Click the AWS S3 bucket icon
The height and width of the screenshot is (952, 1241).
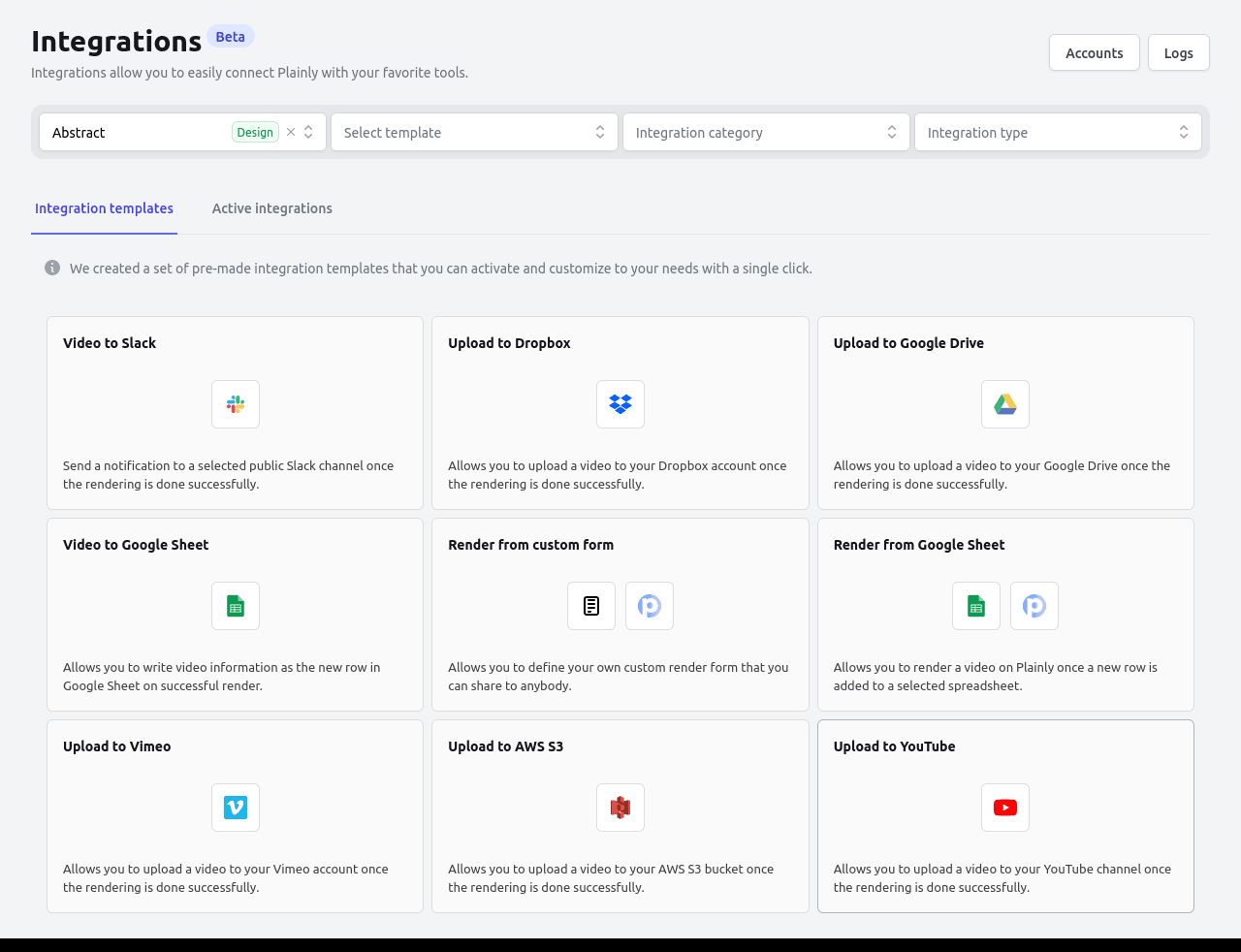tap(620, 808)
